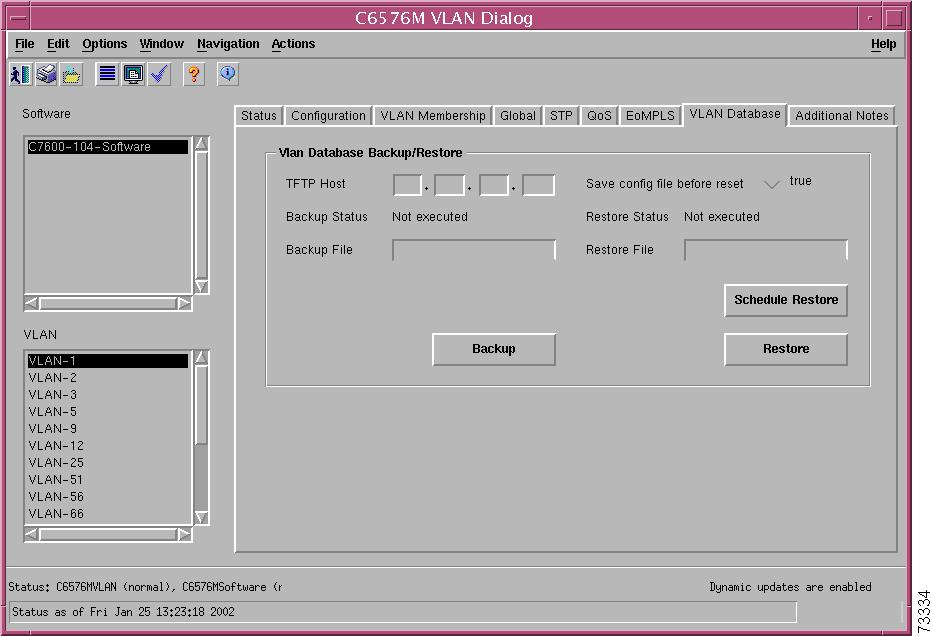
Task: Select VLAN-5 in the VLAN list
Action: click(108, 412)
